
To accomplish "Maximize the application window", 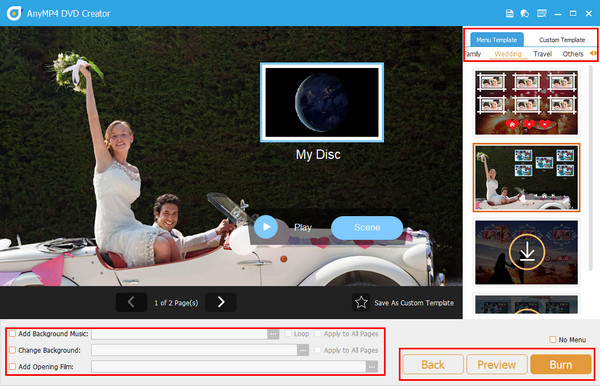I will tap(573, 13).
